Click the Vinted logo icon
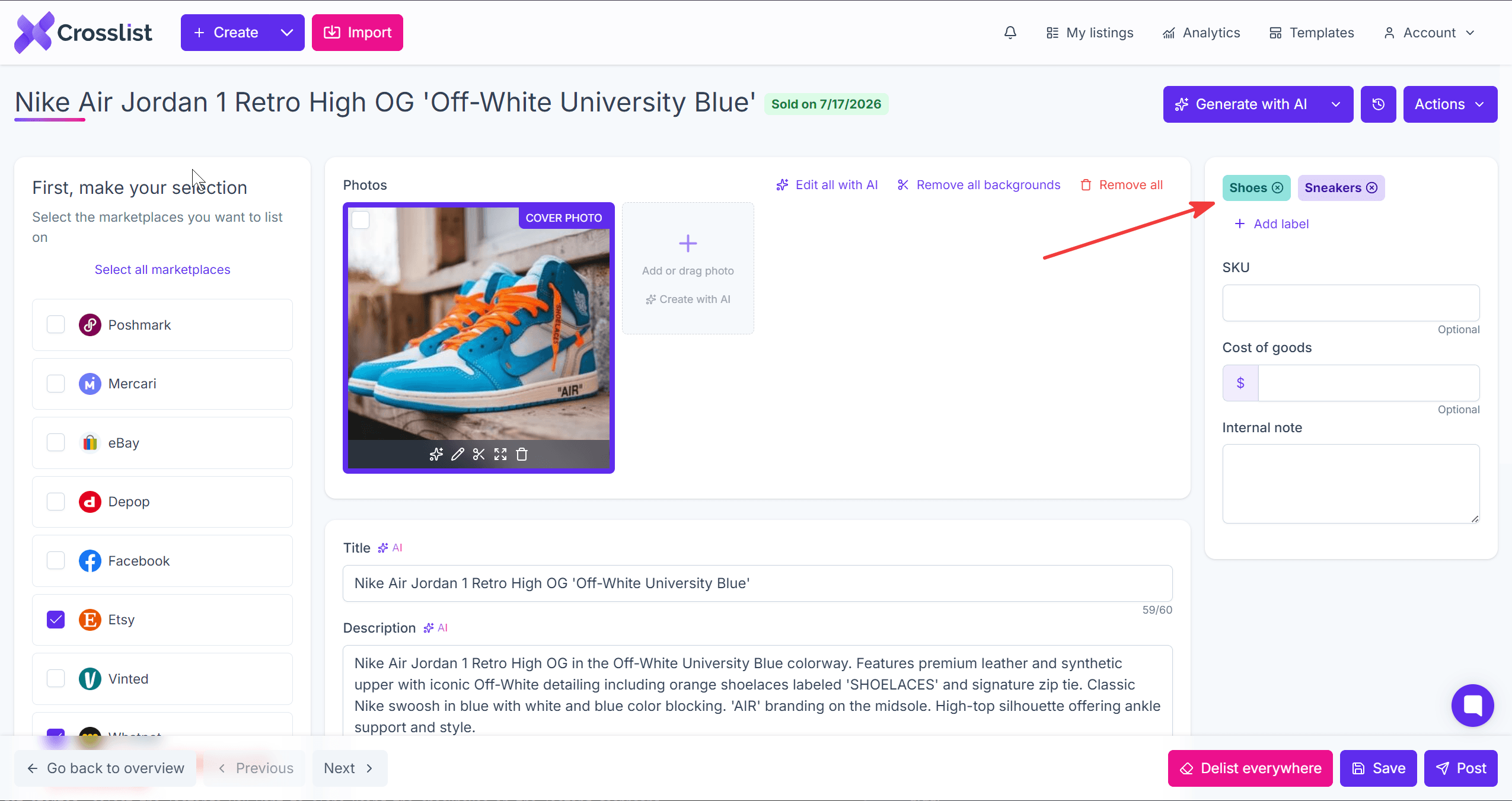Viewport: 1512px width, 801px height. [90, 679]
